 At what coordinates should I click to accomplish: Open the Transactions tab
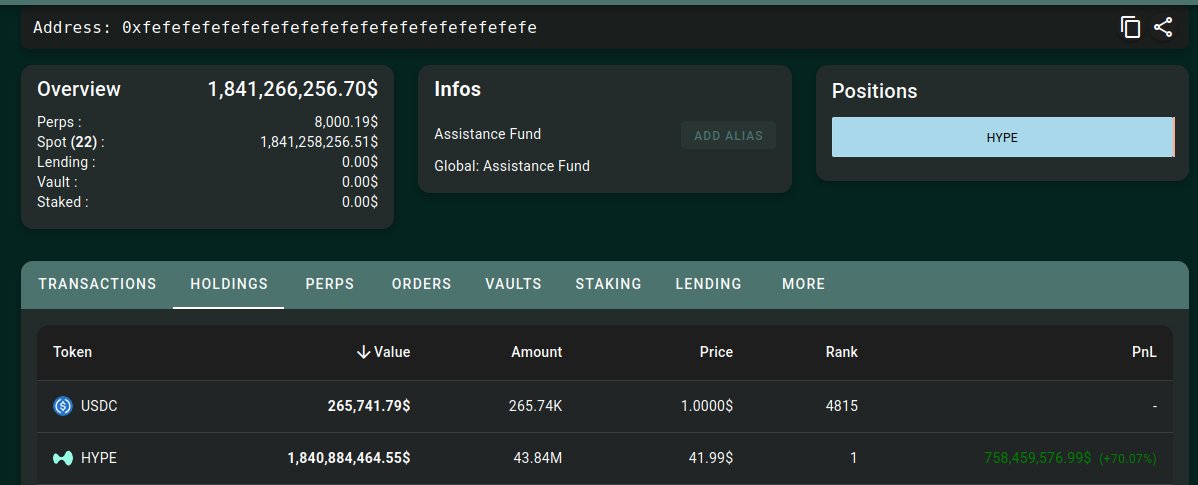pyautogui.click(x=97, y=284)
